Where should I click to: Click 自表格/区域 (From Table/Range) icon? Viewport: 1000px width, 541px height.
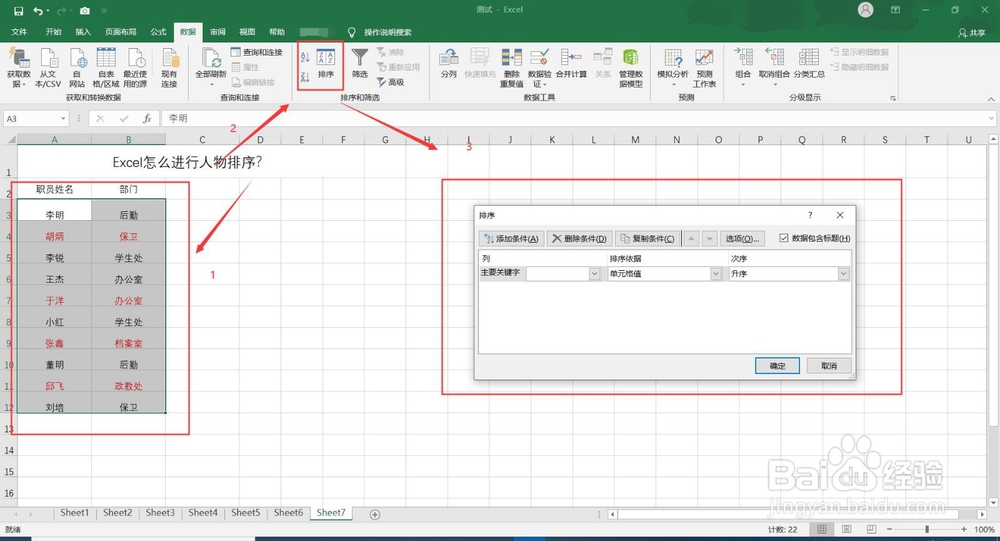tap(106, 67)
